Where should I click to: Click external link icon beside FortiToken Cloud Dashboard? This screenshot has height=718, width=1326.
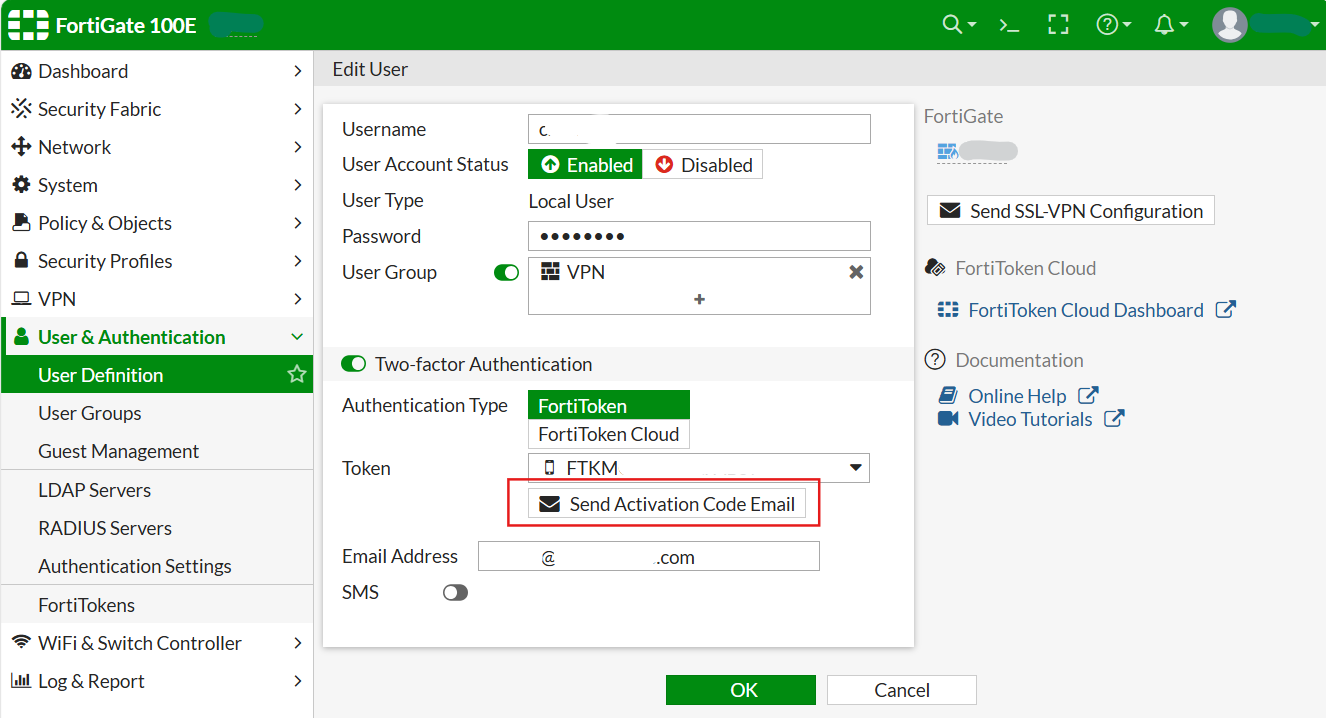click(x=1225, y=310)
